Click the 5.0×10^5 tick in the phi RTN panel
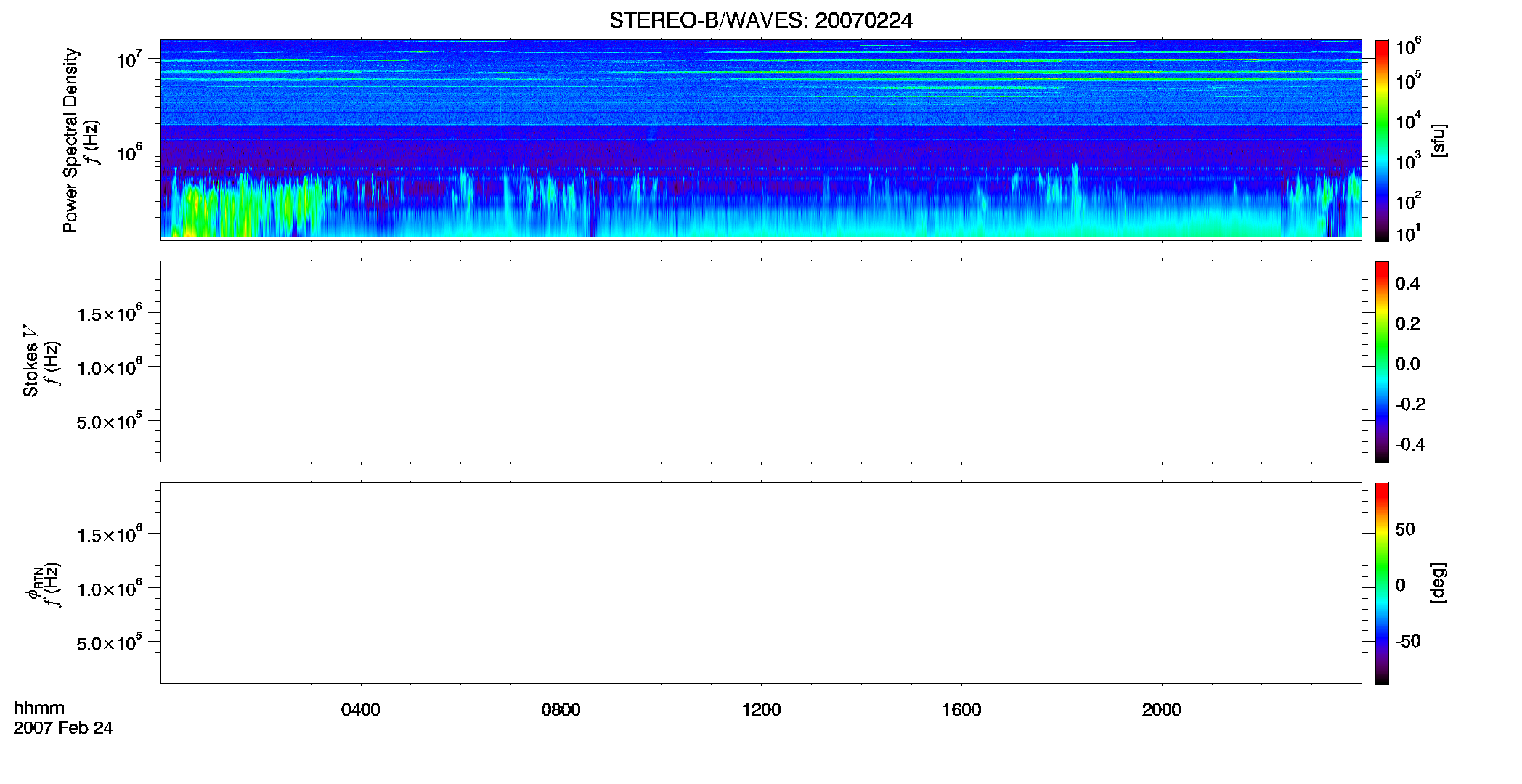Screen dimensions: 1522x784 click(110, 643)
